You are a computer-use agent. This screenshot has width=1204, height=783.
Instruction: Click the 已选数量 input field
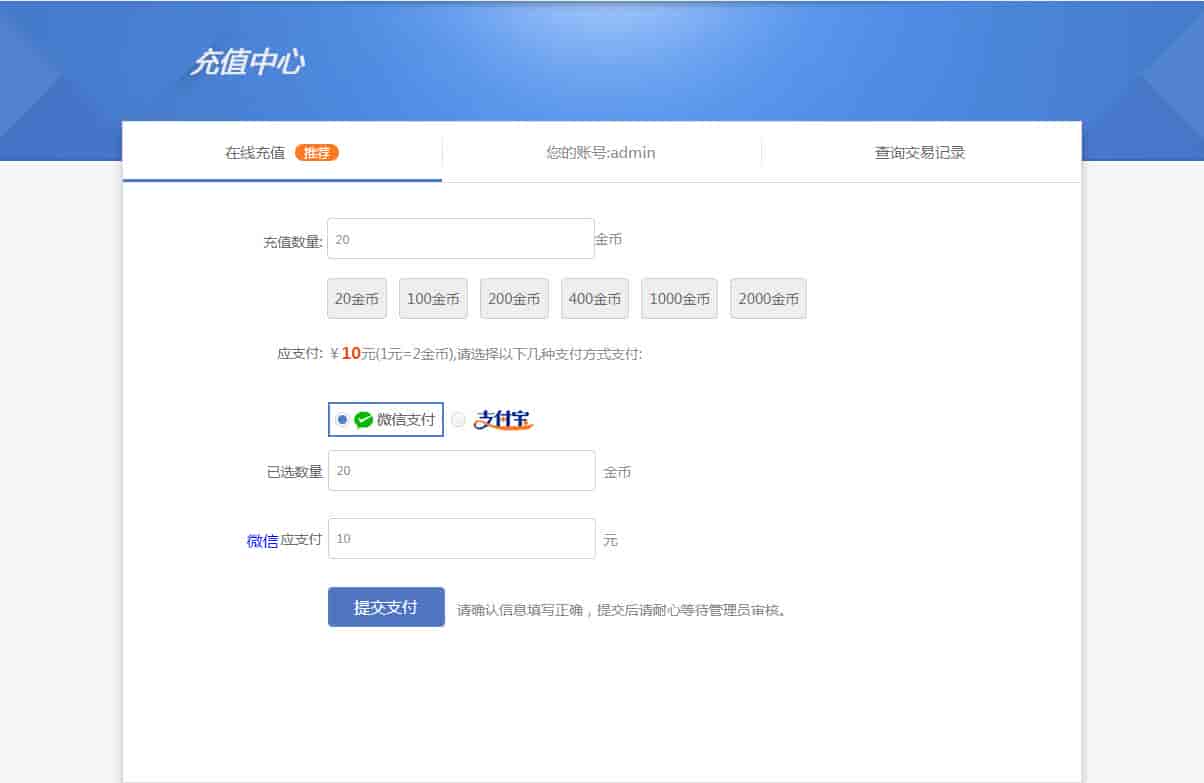click(461, 471)
